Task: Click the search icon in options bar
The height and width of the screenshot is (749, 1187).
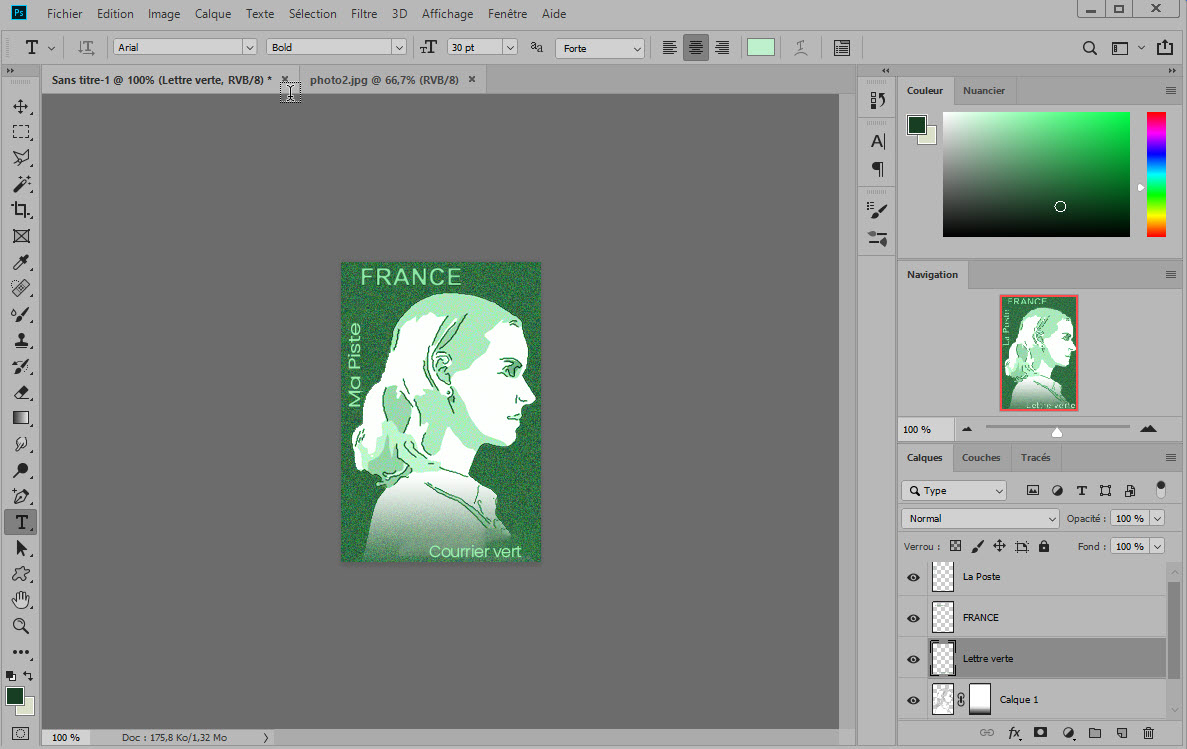Action: [1089, 48]
